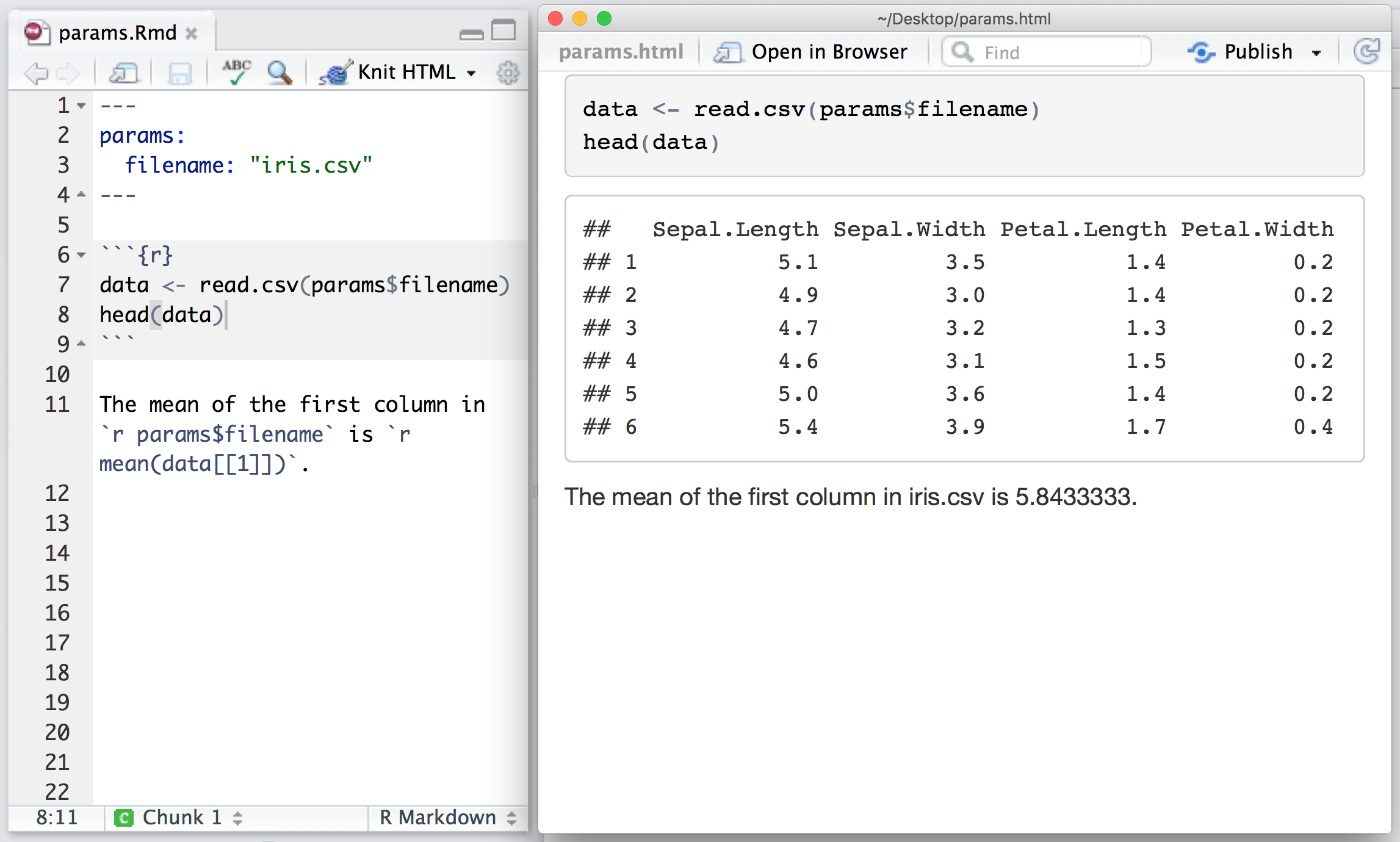This screenshot has width=1400, height=842.
Task: Select the params.html preview tab
Action: click(x=618, y=52)
